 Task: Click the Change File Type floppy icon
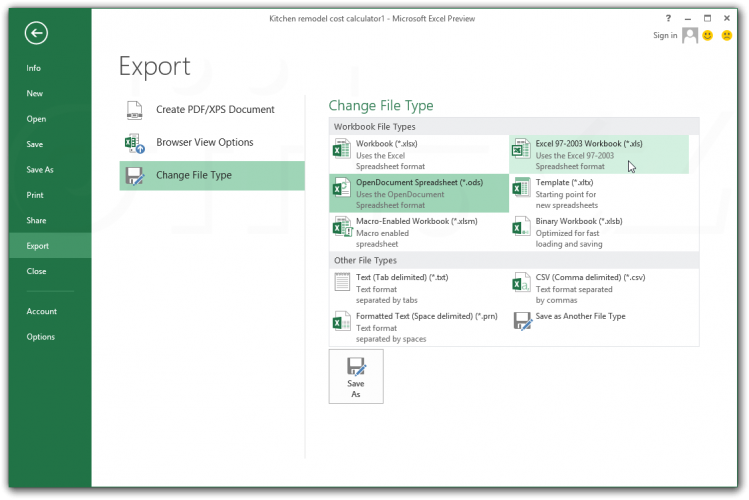pos(135,176)
